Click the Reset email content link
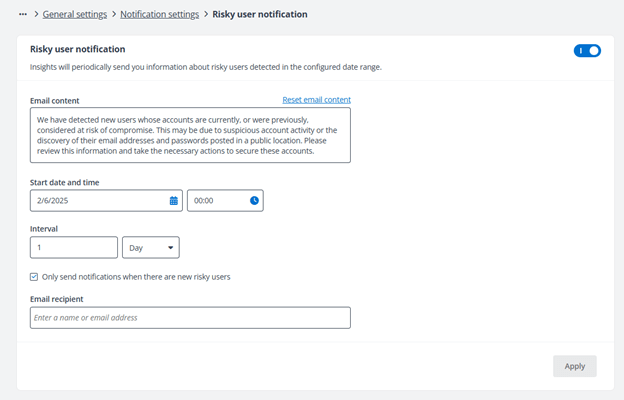 click(316, 100)
